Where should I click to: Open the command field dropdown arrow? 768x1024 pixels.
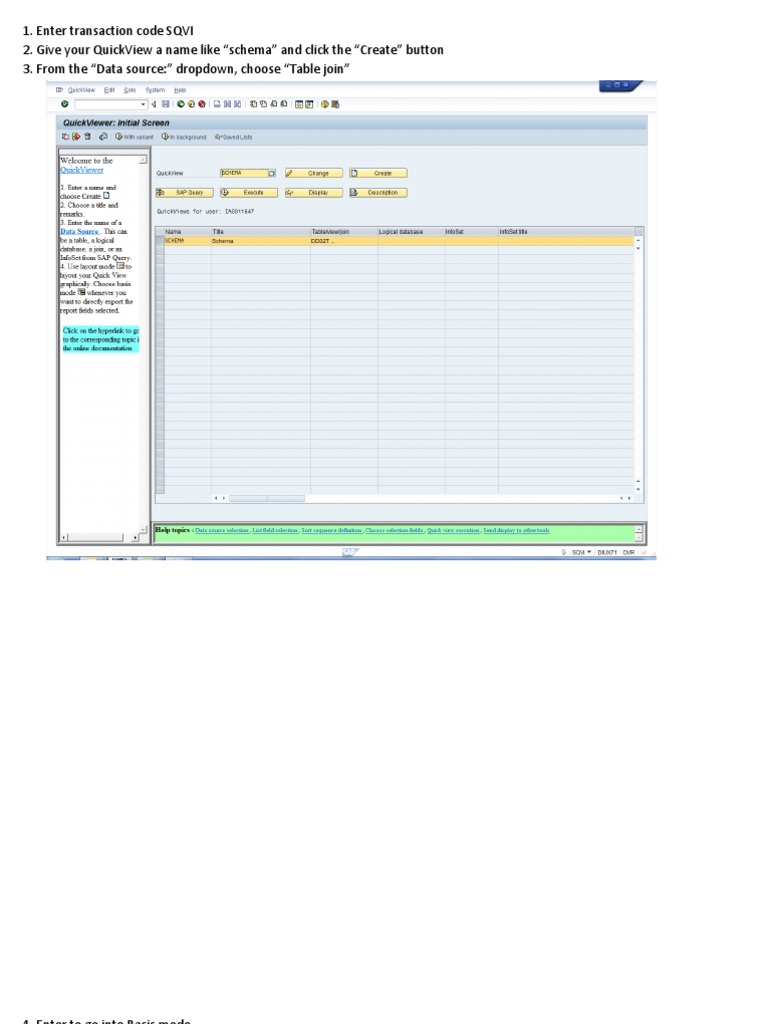click(143, 104)
